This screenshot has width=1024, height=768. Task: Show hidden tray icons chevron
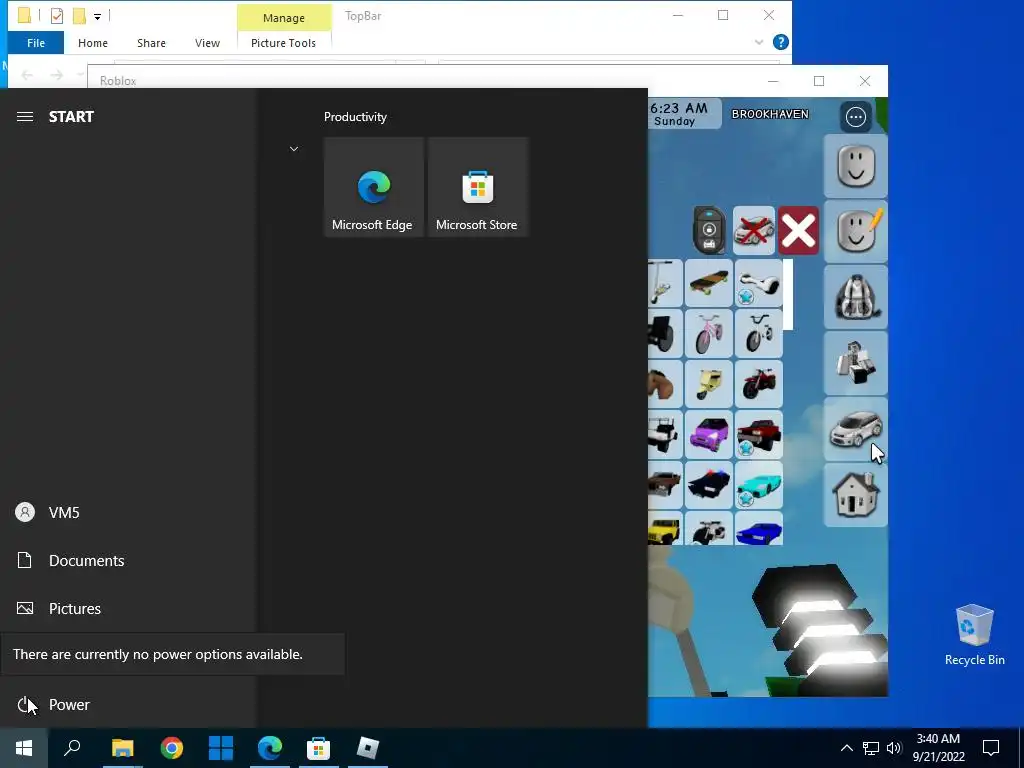pyautogui.click(x=846, y=748)
